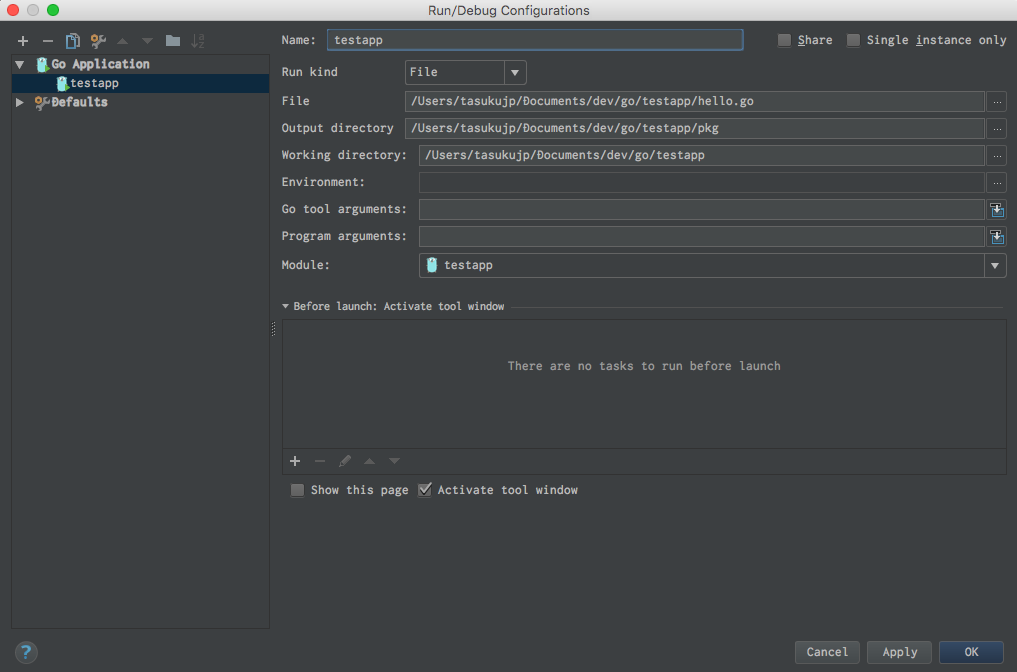The image size is (1017, 672).
Task: Browse for Output directory
Action: pyautogui.click(x=997, y=128)
